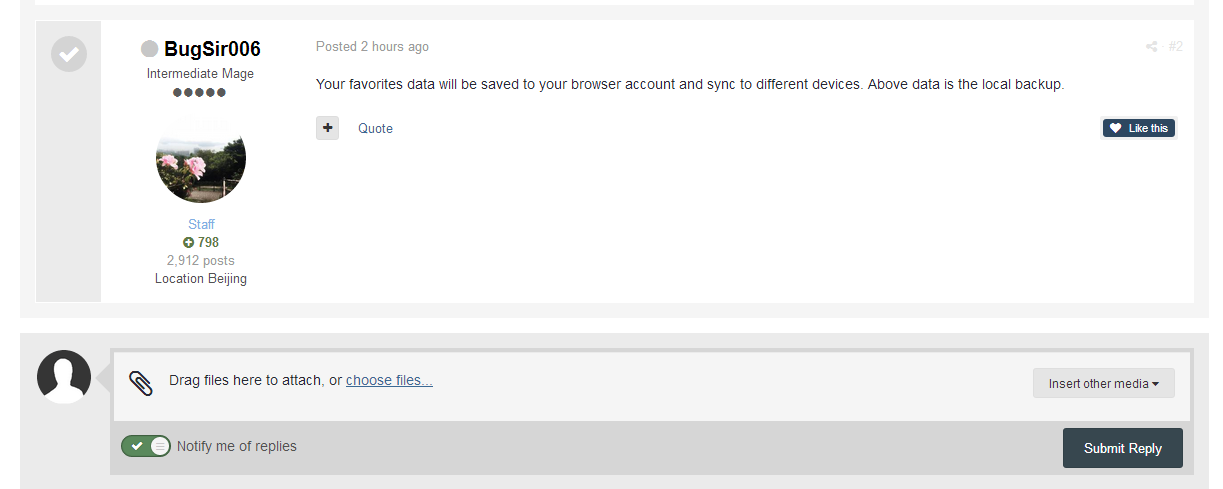1223x489 pixels.
Task: Open the choose files... link
Action: tap(389, 380)
